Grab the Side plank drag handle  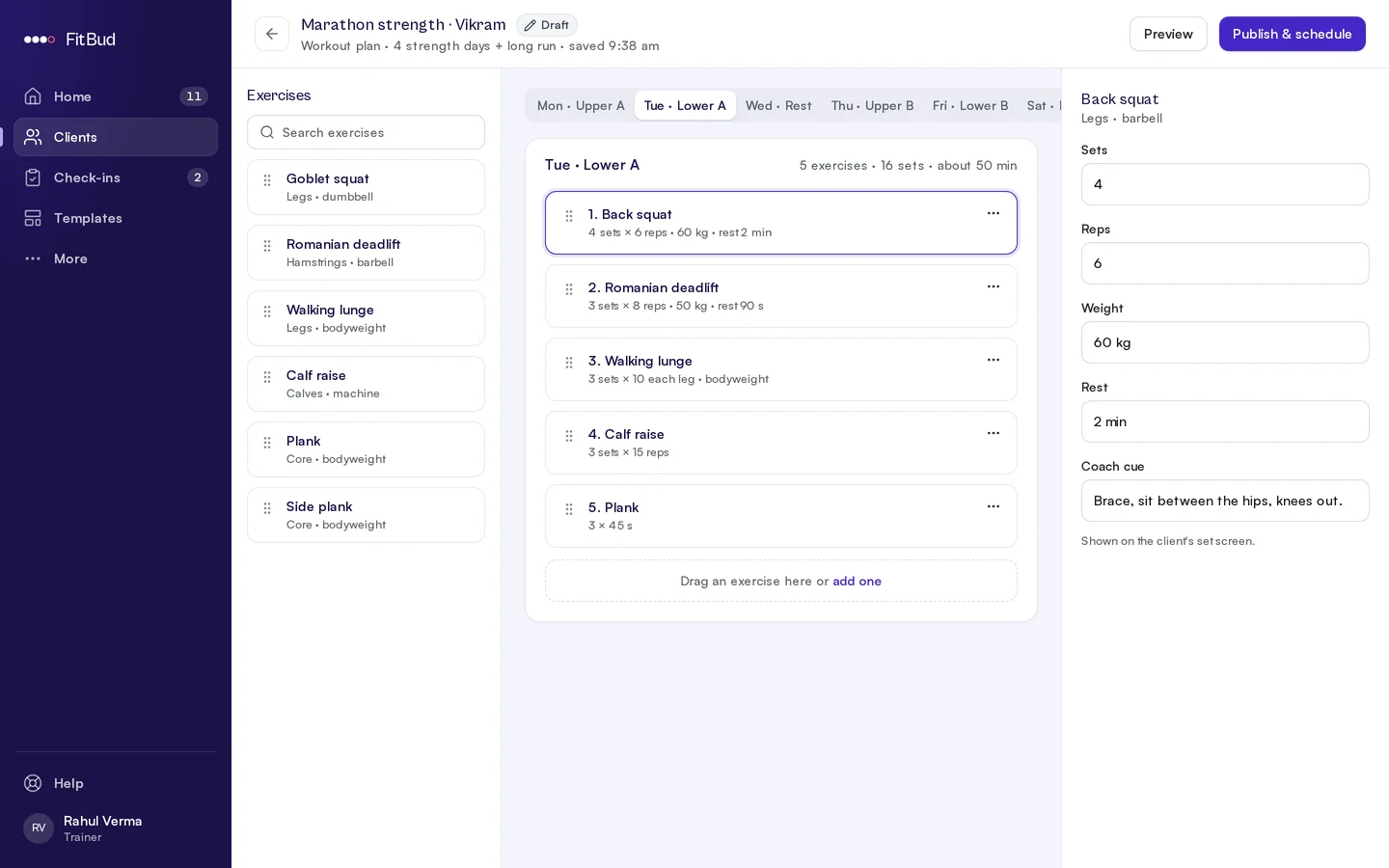[267, 508]
